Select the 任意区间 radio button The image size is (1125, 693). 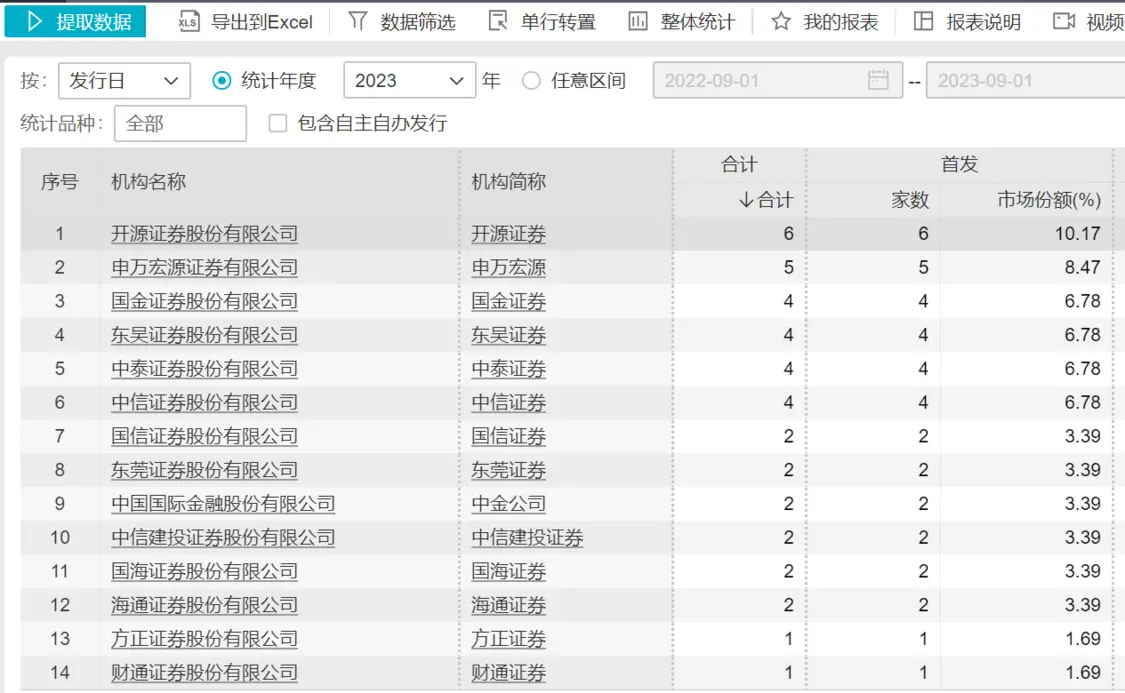tap(531, 80)
